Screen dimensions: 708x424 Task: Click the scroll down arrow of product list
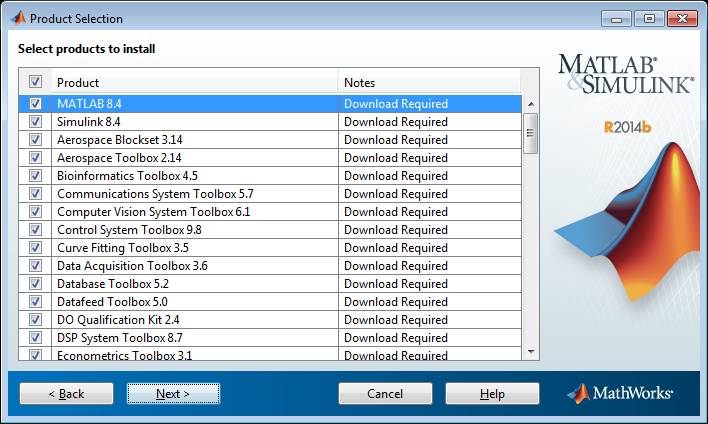[531, 352]
